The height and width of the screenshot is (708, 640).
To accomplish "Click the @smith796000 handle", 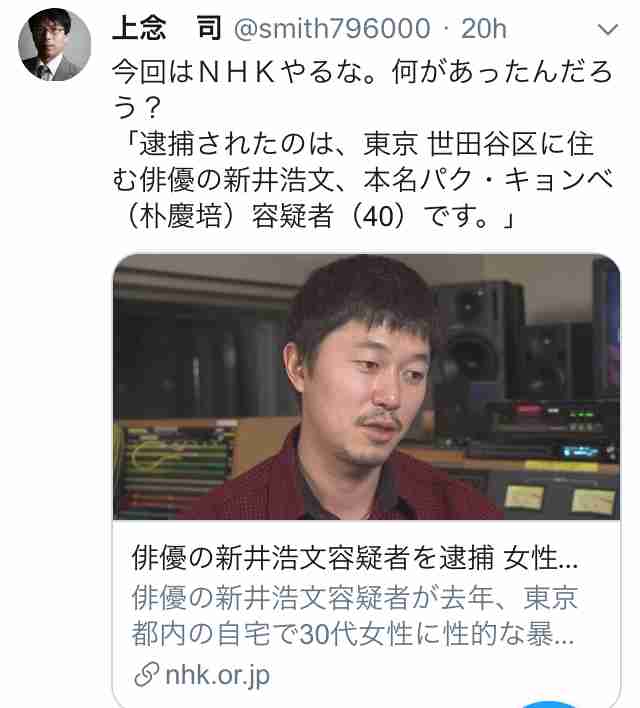I will 332,29.
